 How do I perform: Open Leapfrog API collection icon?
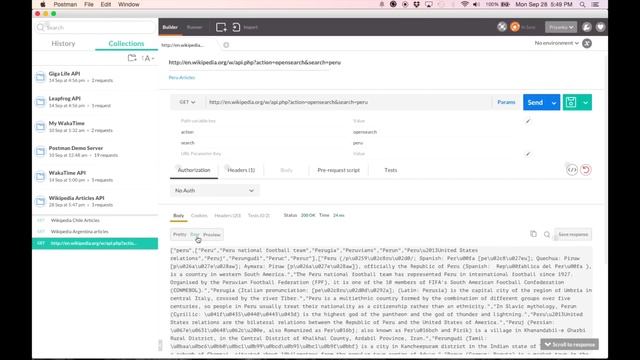click(x=40, y=102)
